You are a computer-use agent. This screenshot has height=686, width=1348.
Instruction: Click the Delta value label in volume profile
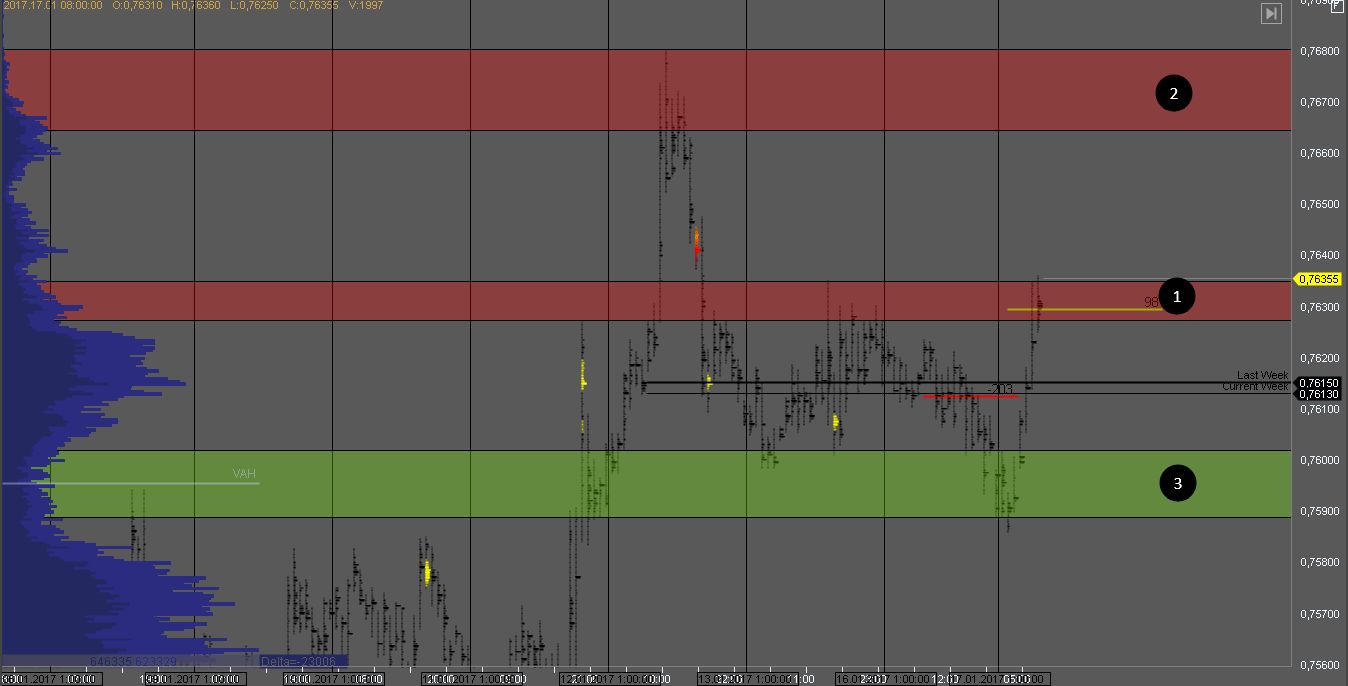pyautogui.click(x=303, y=661)
